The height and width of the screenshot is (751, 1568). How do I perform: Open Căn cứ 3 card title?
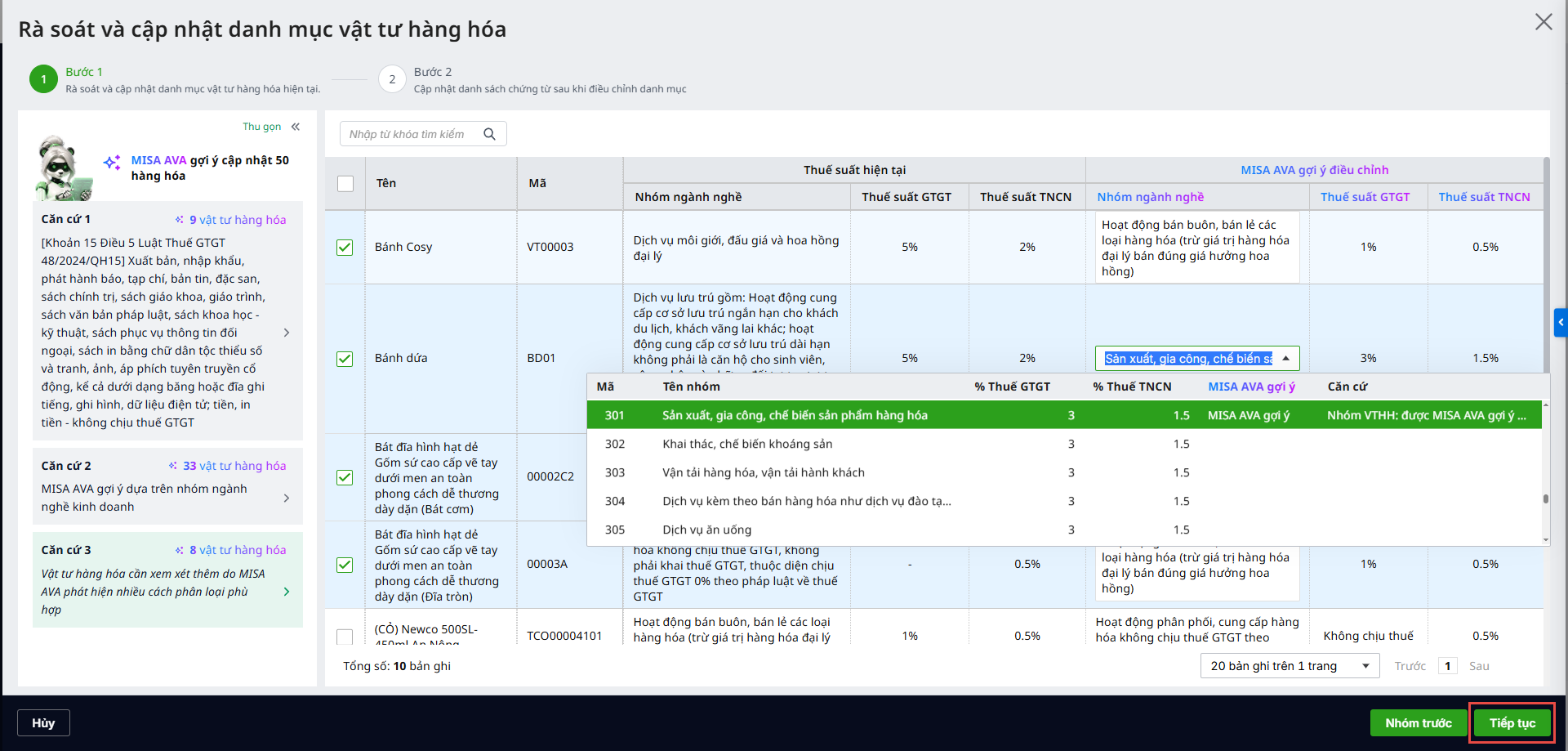(x=66, y=550)
